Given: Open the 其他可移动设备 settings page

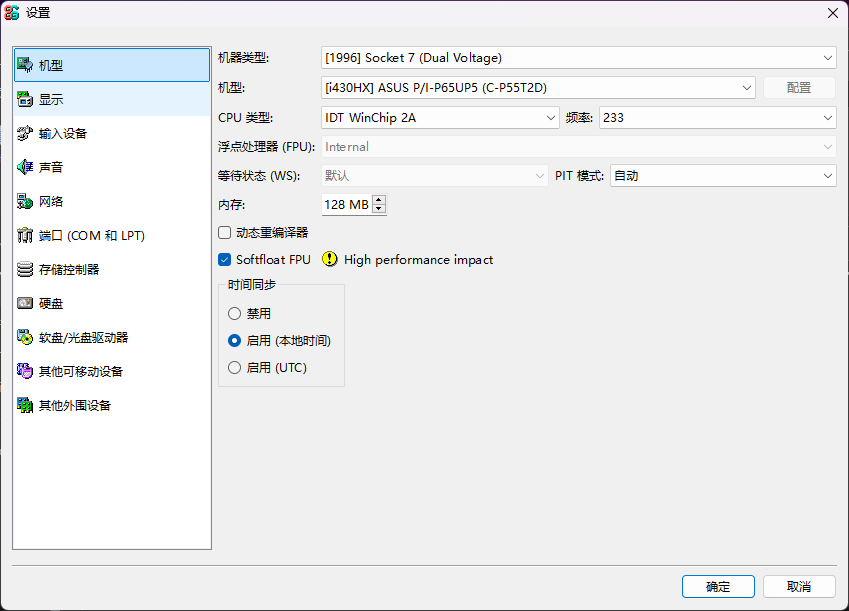Looking at the screenshot, I should coord(80,371).
